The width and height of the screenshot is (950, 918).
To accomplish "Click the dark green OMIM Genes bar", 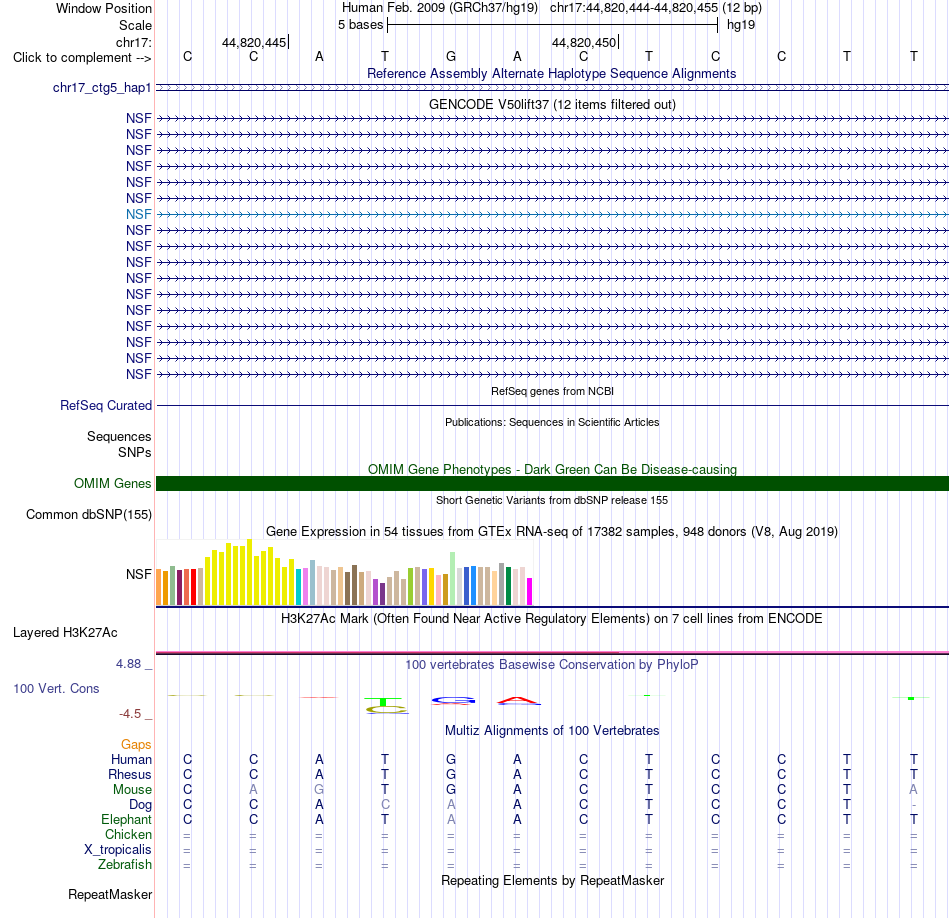I will [552, 484].
